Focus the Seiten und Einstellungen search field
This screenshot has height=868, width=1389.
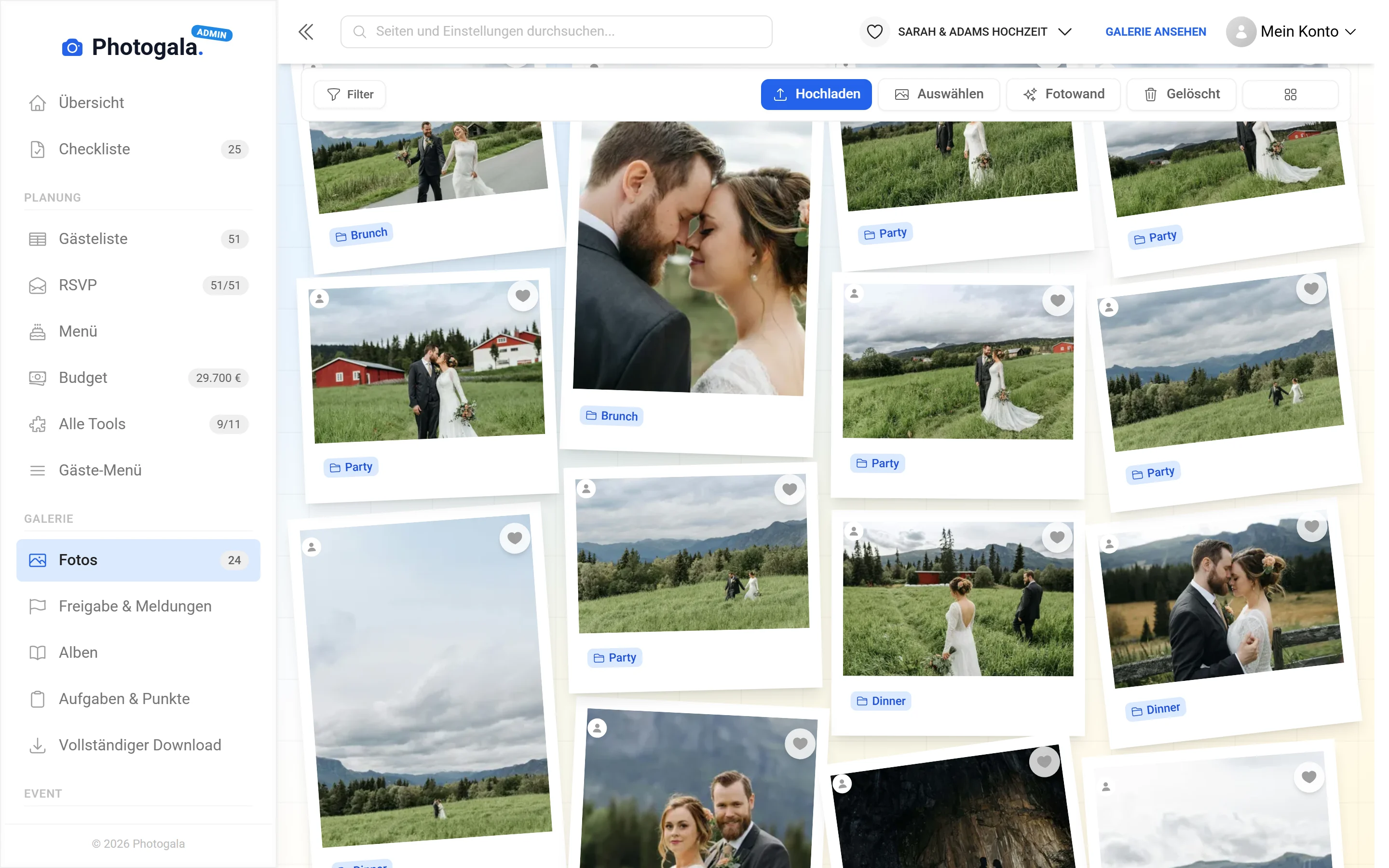[x=556, y=31]
